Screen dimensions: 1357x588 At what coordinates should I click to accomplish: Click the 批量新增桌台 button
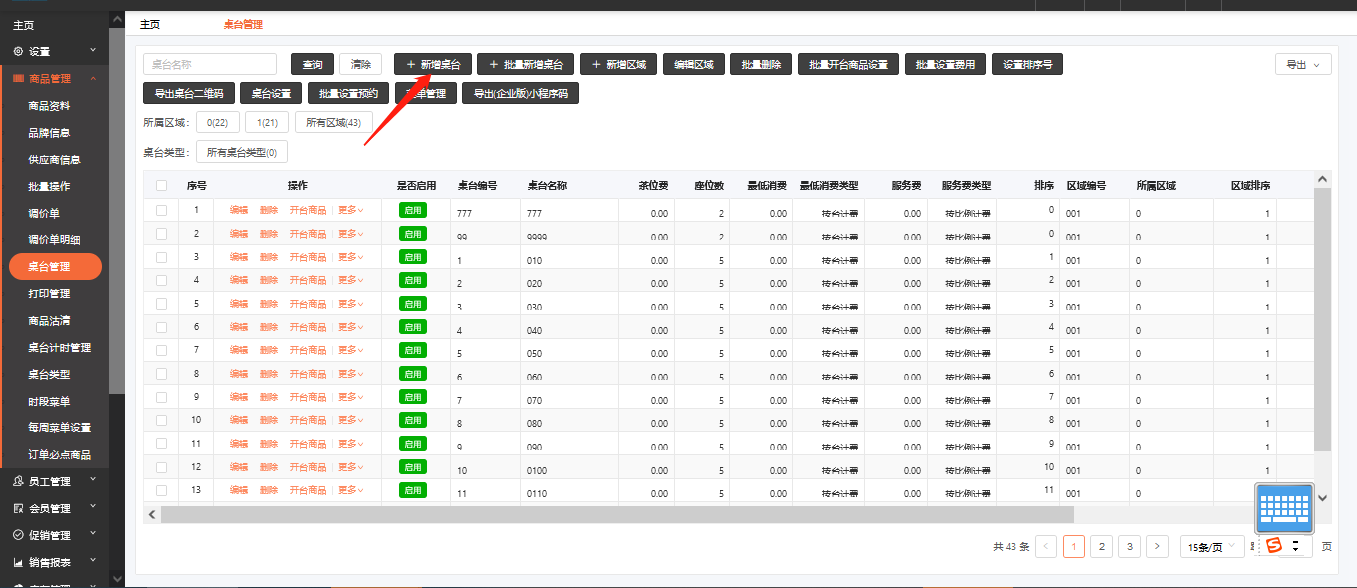tap(526, 64)
